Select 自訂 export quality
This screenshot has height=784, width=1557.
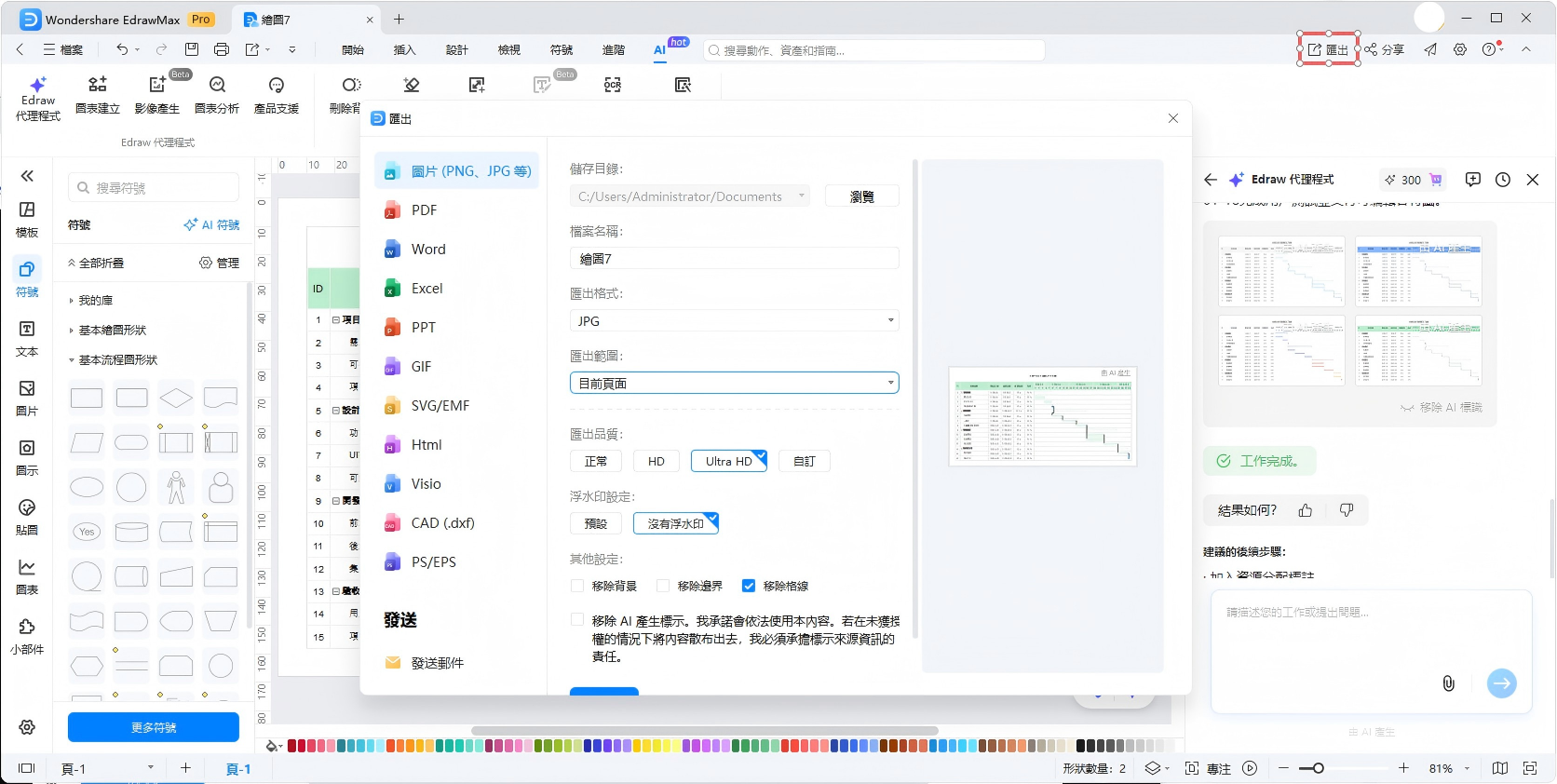tap(805, 461)
